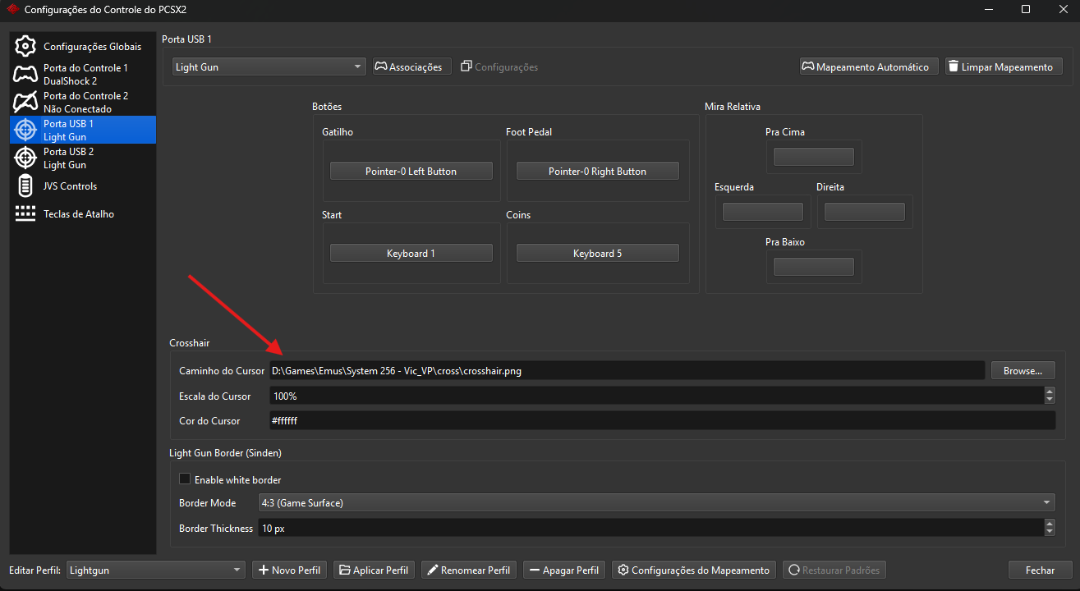Open Configurações settings view for USB port
This screenshot has width=1080, height=591.
click(x=499, y=67)
